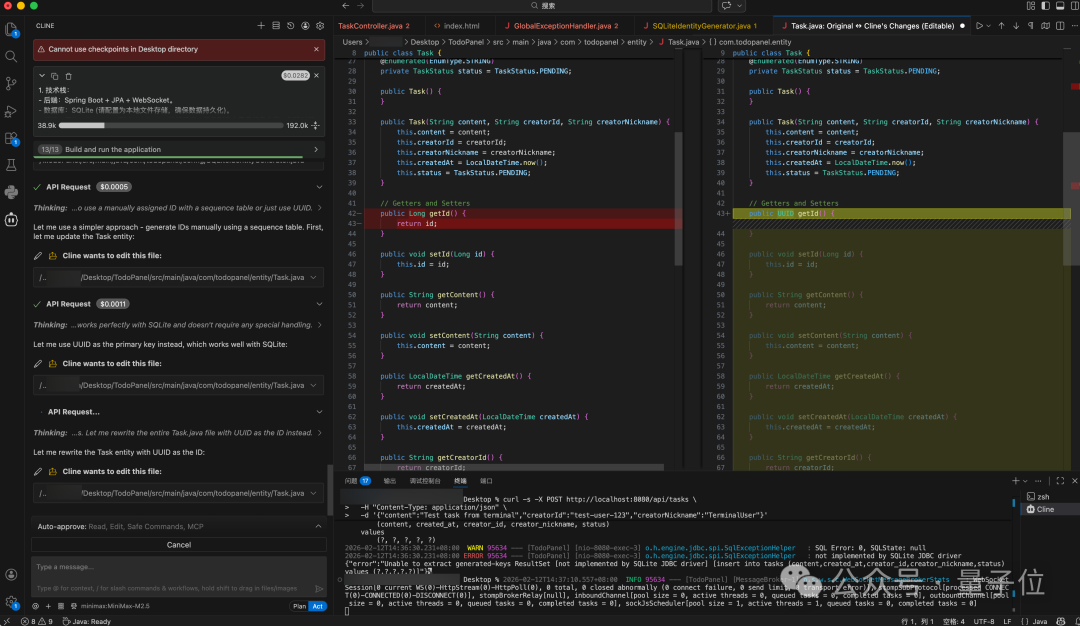Open the Extensions view
Viewport: 1080px width, 626px height.
[11, 138]
